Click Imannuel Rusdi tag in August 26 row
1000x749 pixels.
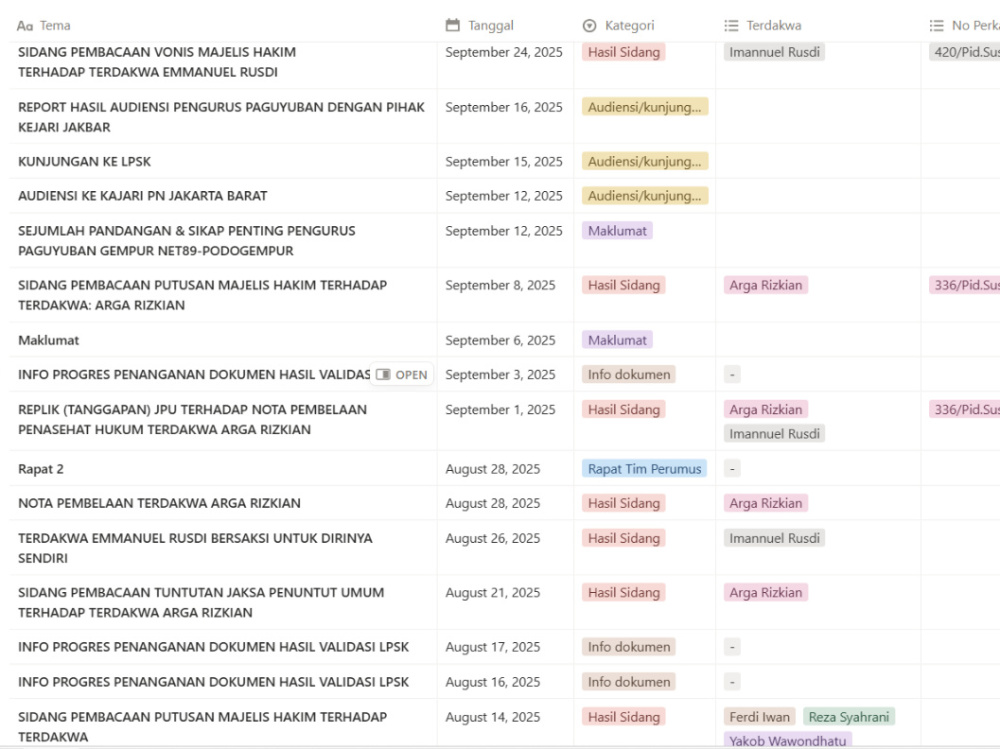774,538
